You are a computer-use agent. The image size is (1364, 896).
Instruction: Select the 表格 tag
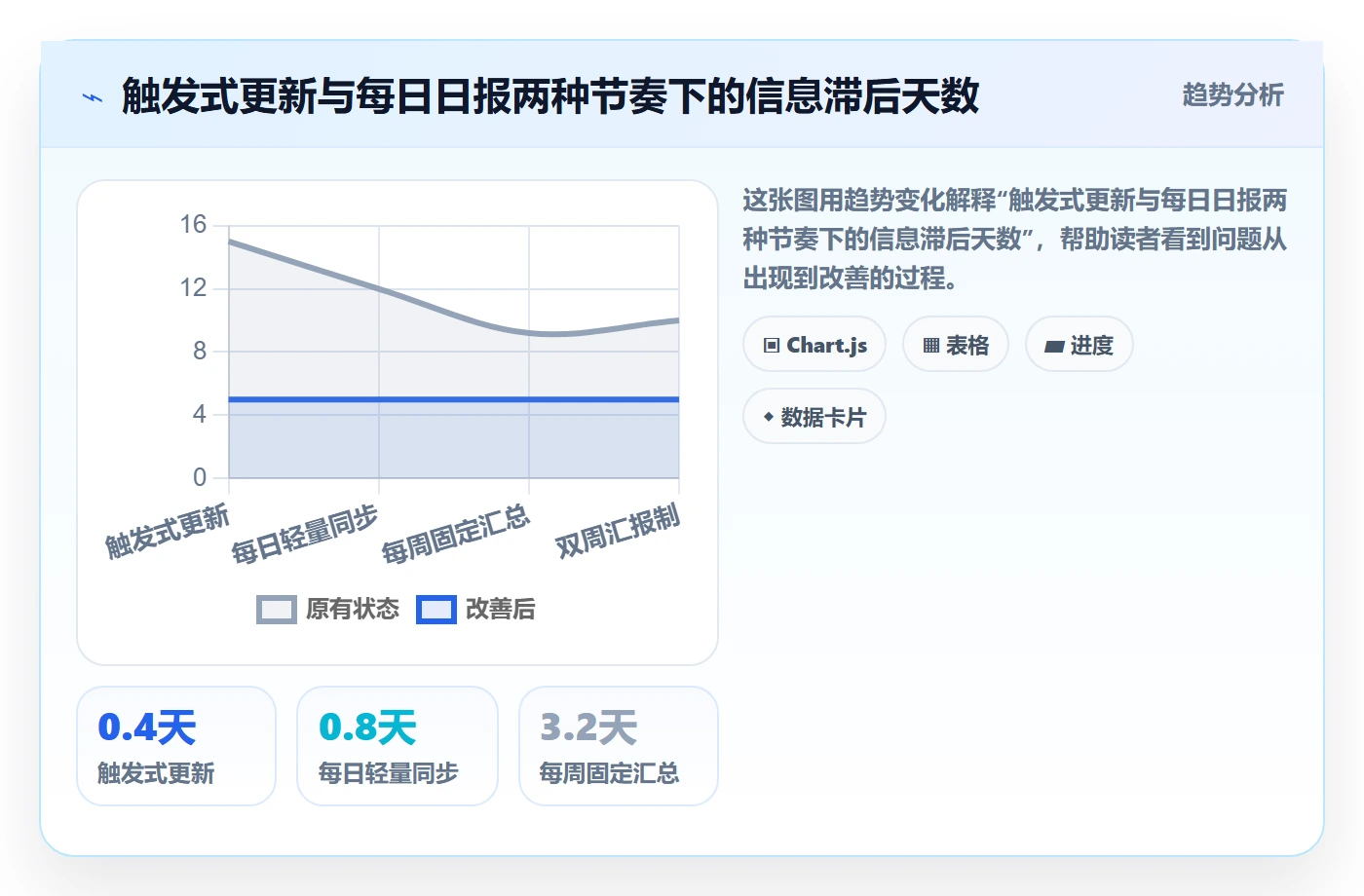(x=956, y=345)
